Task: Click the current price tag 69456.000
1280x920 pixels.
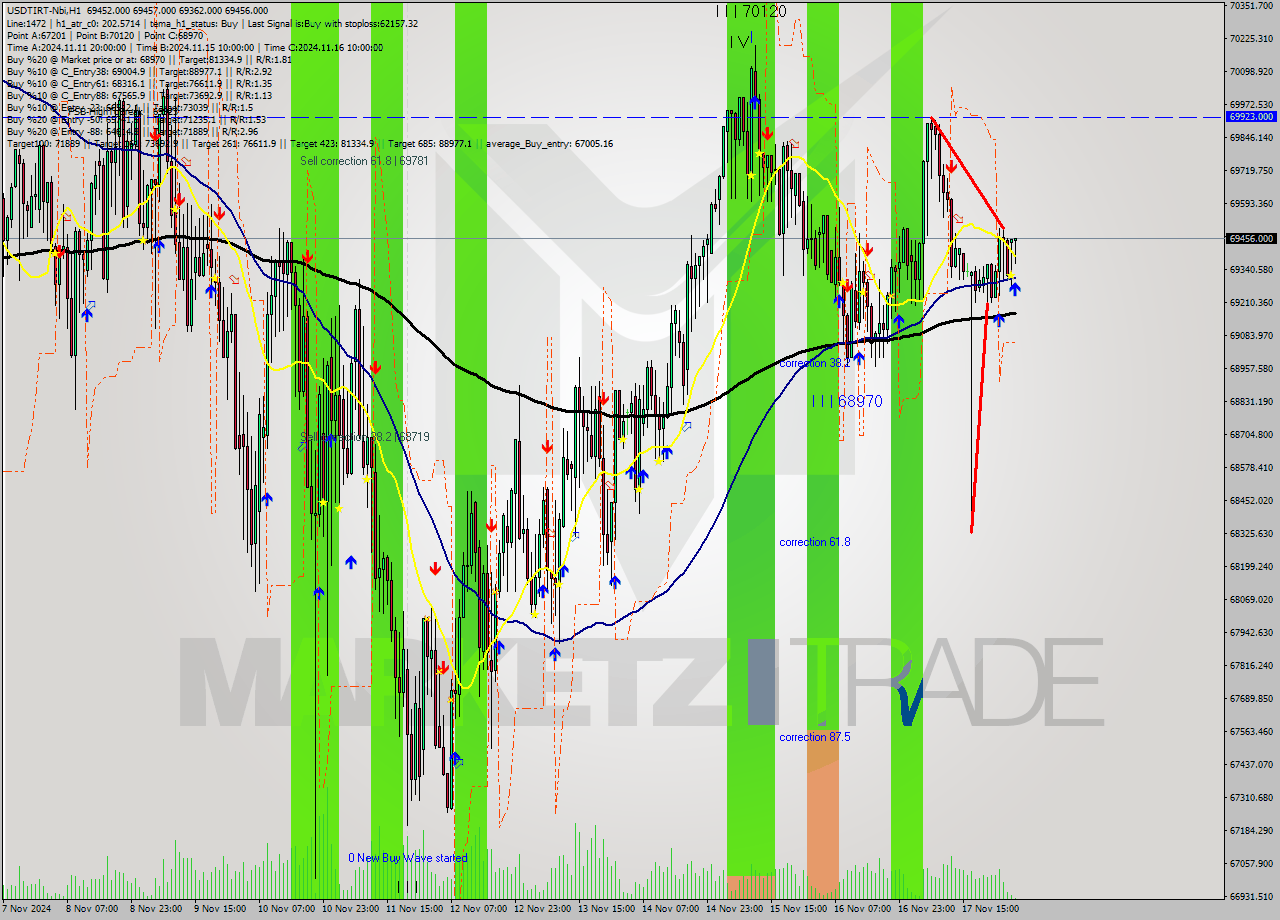Action: [x=1251, y=239]
